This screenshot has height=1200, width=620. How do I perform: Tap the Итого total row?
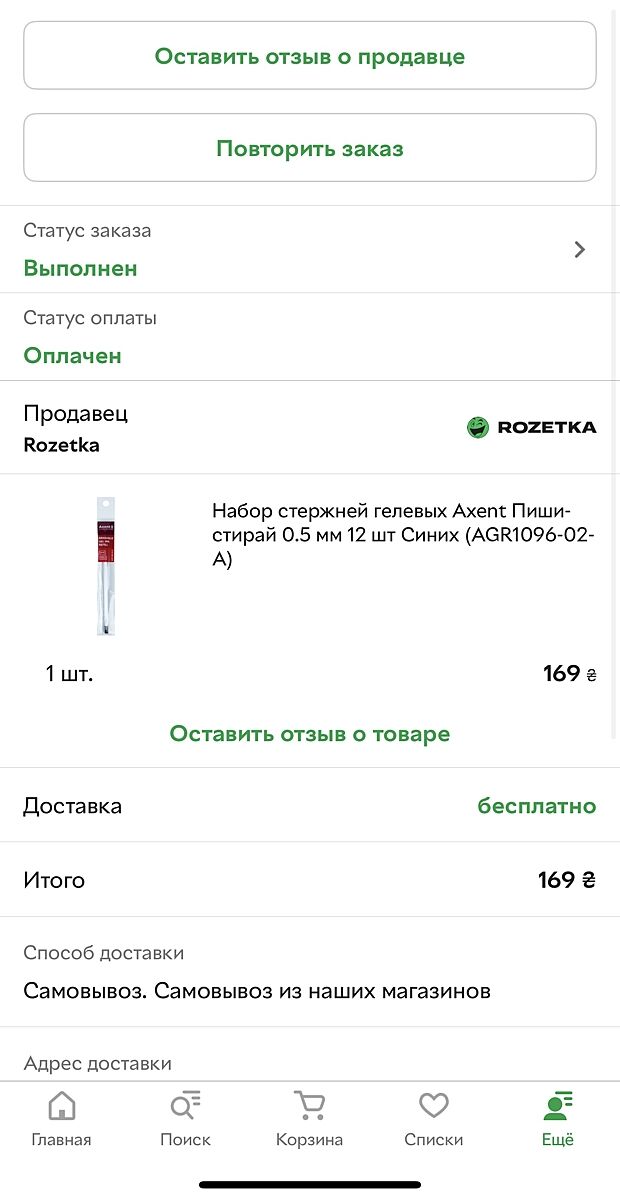point(310,880)
